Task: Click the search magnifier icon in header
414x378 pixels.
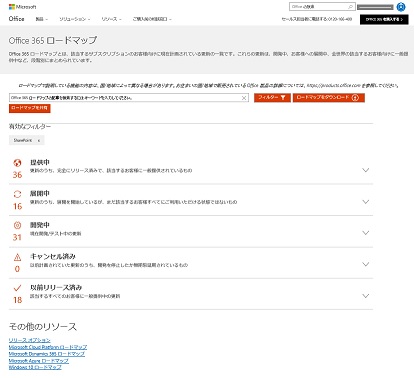Action: (350, 7)
